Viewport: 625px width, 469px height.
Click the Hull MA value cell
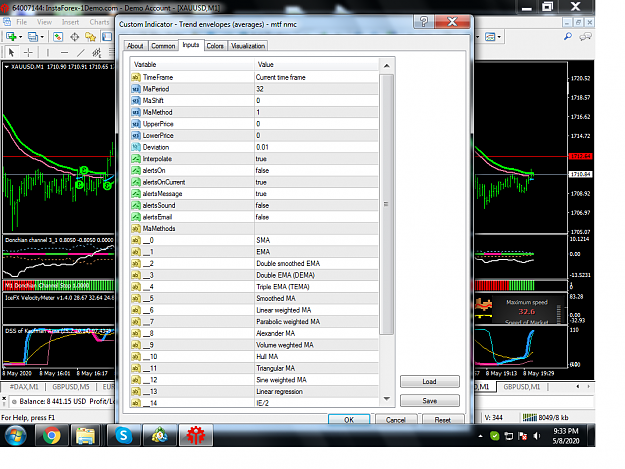[316, 356]
